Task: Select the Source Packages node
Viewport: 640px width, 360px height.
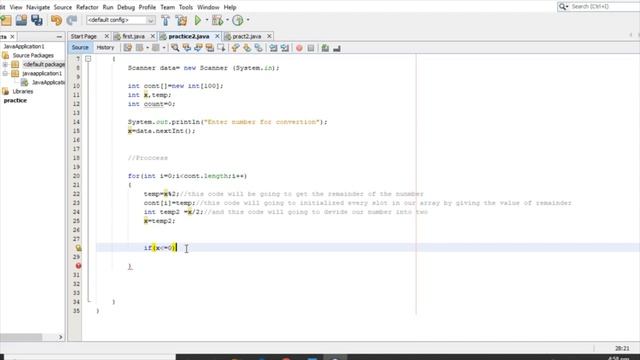Action: [x=33, y=56]
